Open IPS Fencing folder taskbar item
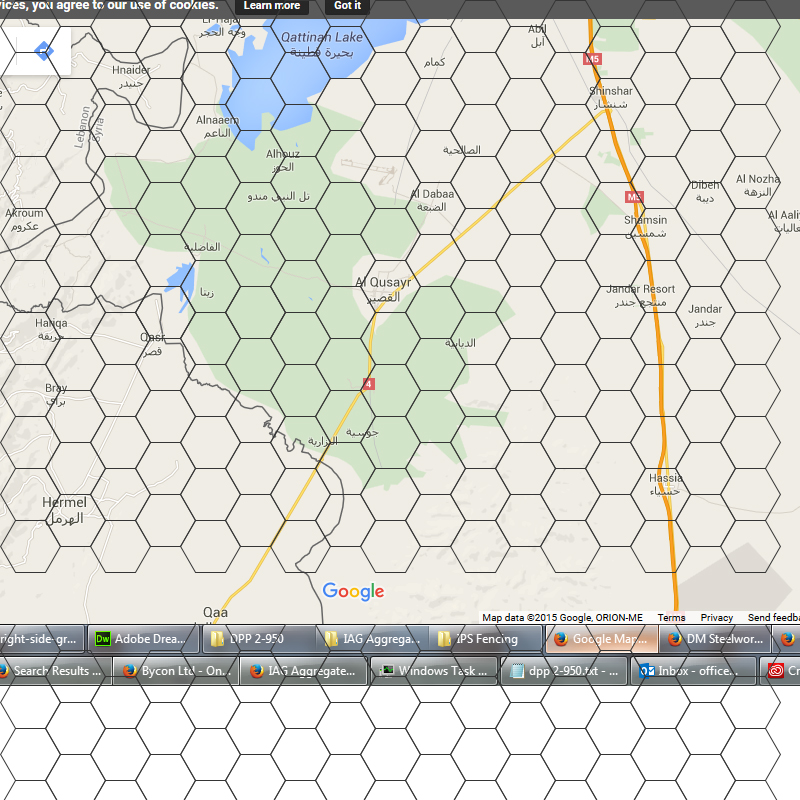Viewport: 800px width, 800px height. (486, 639)
